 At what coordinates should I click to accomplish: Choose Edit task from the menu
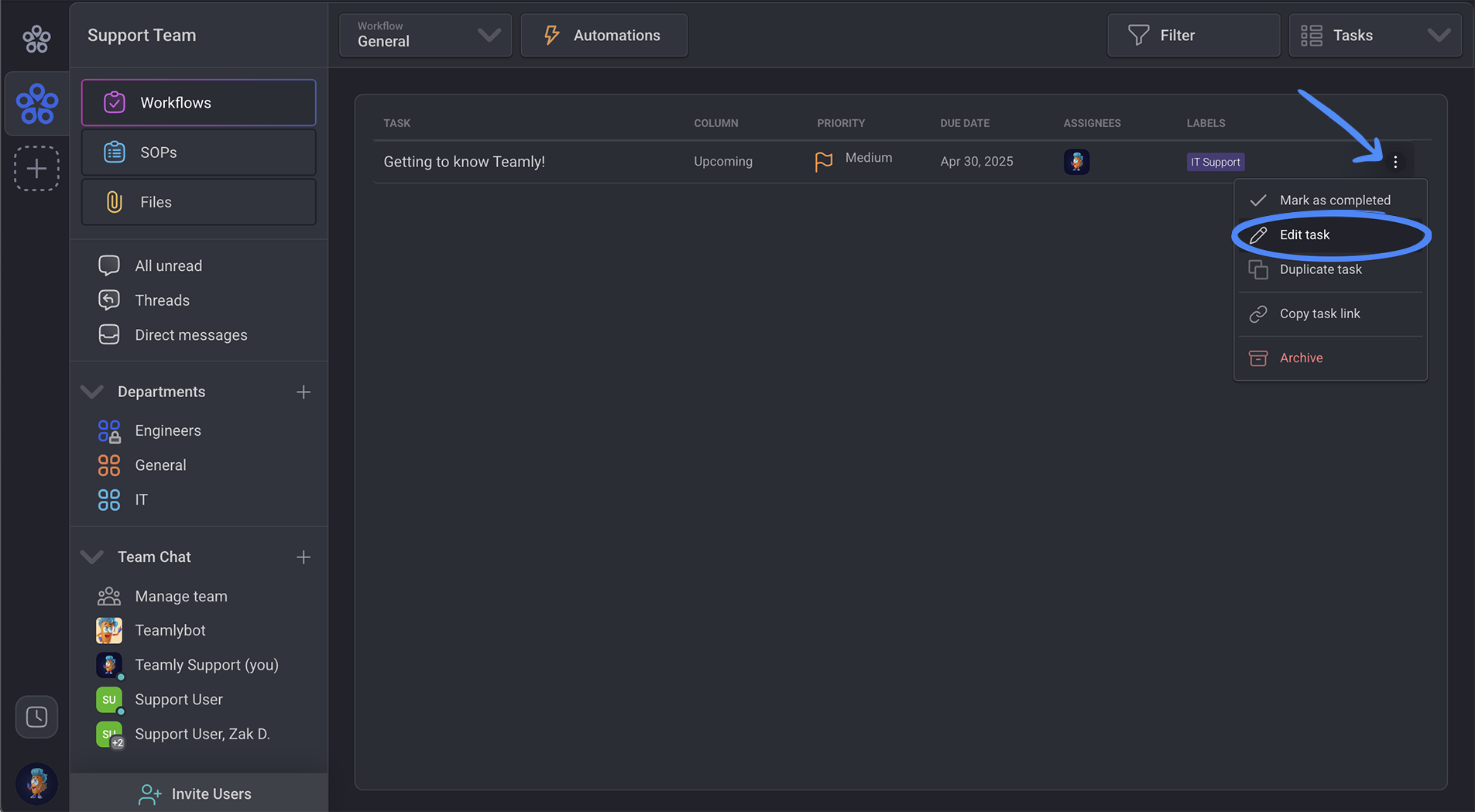point(1330,235)
